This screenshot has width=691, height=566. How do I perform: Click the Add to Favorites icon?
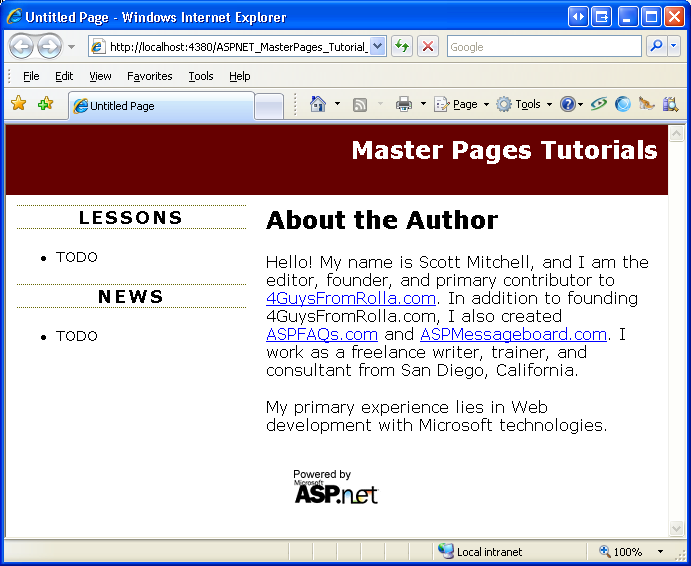tap(45, 104)
